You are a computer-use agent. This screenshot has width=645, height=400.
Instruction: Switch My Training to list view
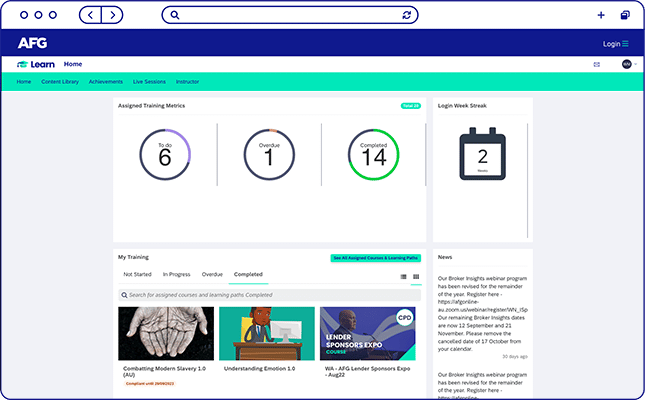tap(404, 276)
